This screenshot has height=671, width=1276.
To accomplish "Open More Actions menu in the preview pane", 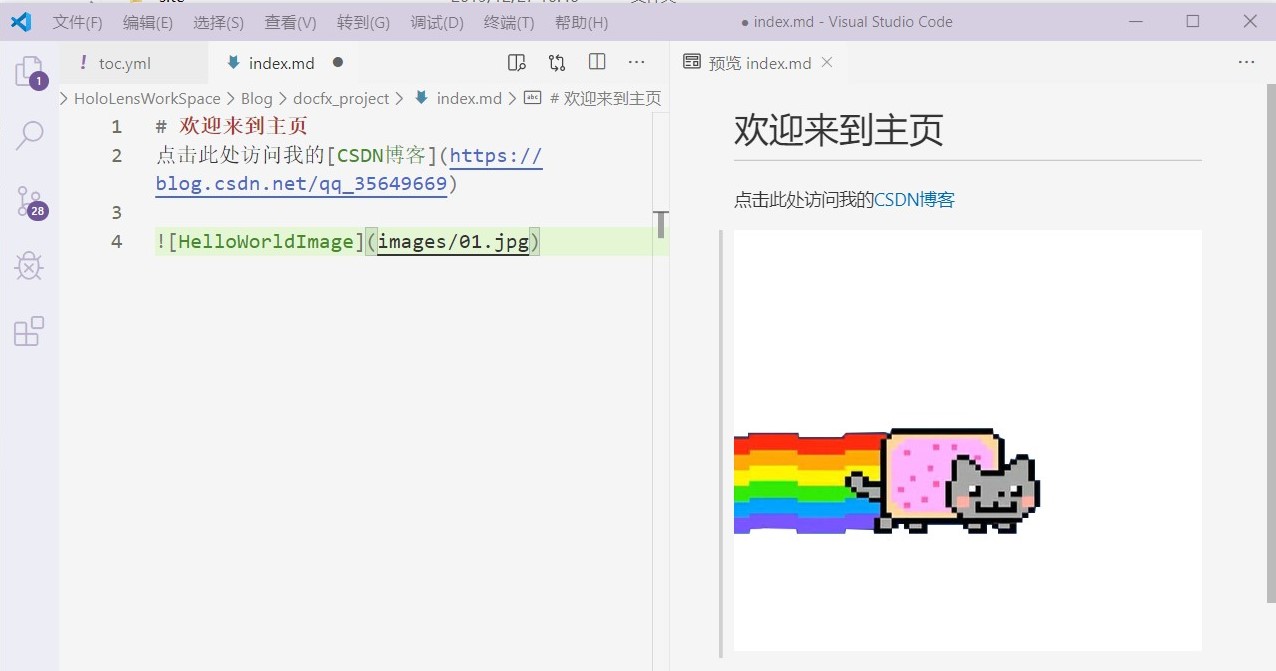I will 1246,62.
